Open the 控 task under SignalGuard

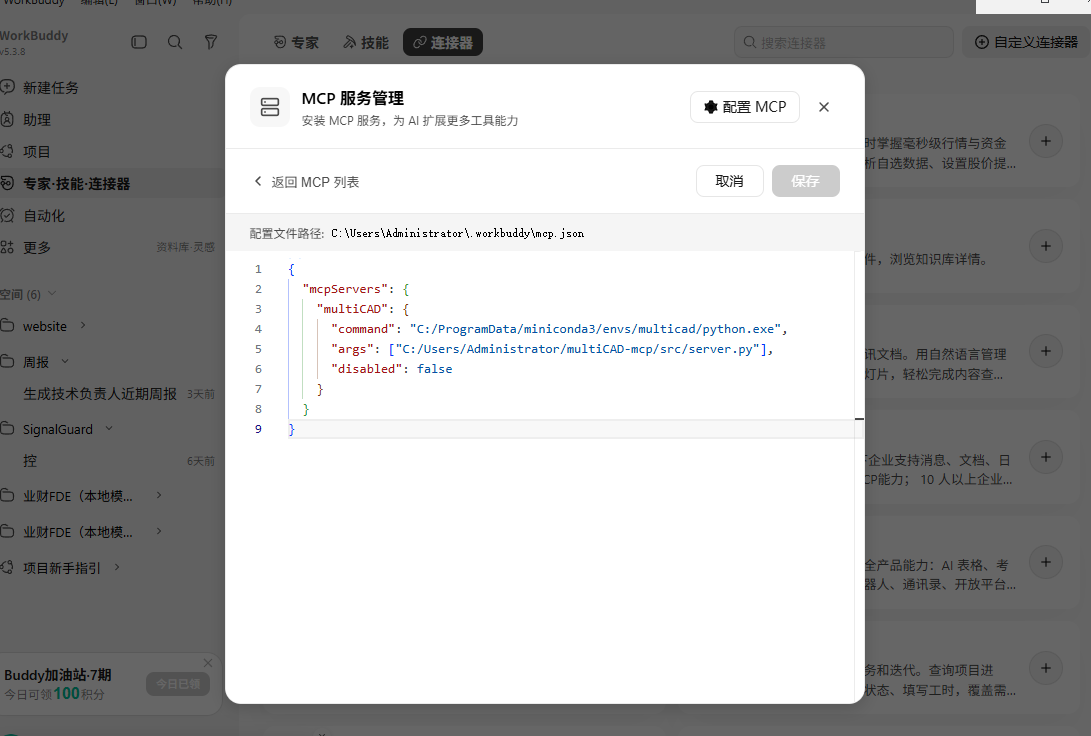[x=30, y=461]
